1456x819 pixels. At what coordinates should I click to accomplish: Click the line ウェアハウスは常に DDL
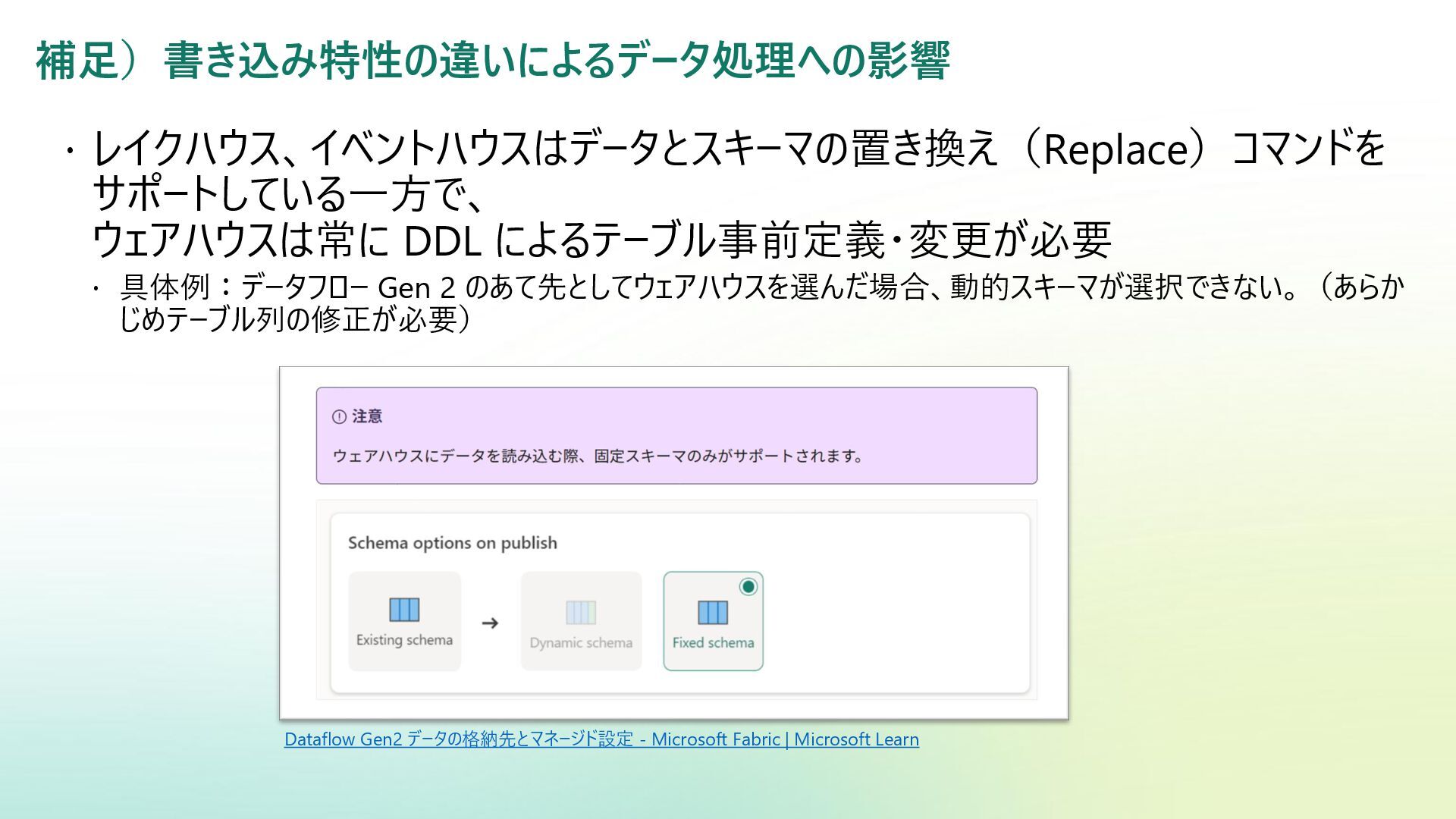click(x=601, y=240)
